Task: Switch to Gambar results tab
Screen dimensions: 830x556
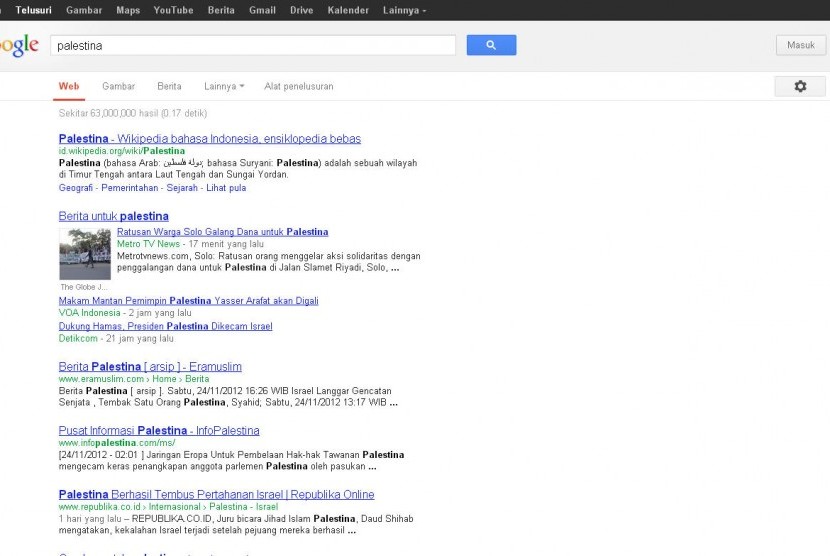Action: pos(119,86)
